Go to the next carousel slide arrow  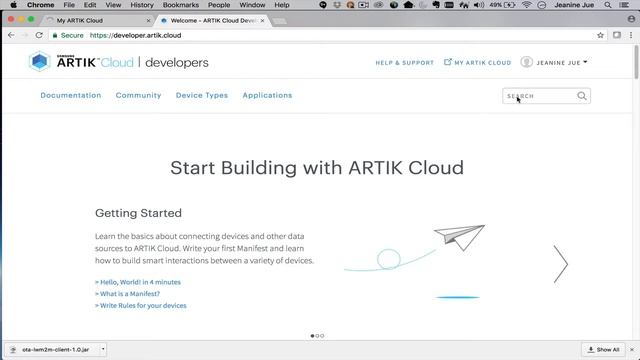[561, 264]
